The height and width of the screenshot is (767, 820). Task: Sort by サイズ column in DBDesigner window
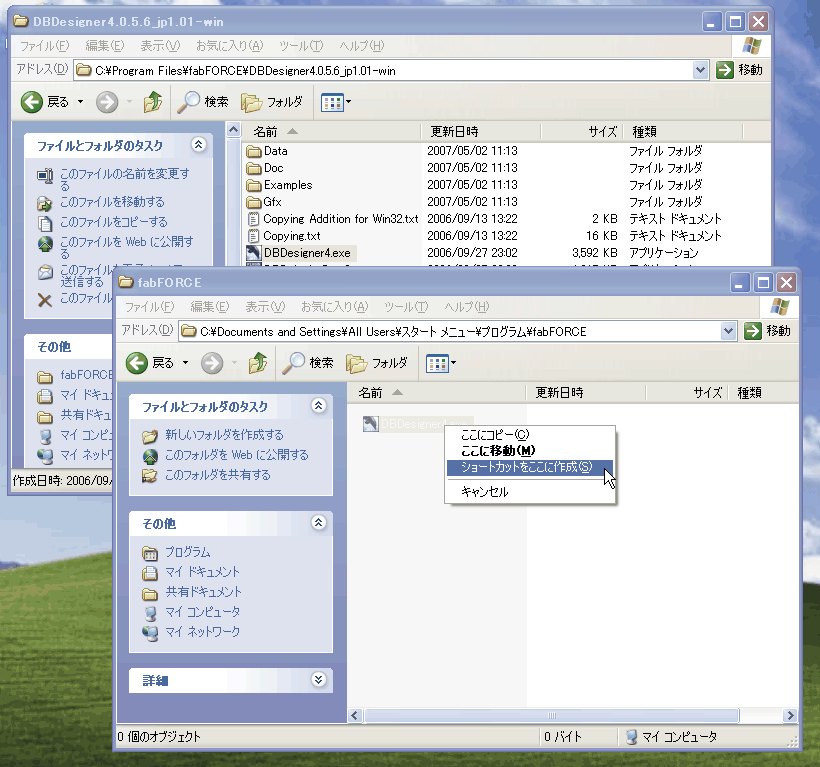click(x=582, y=132)
